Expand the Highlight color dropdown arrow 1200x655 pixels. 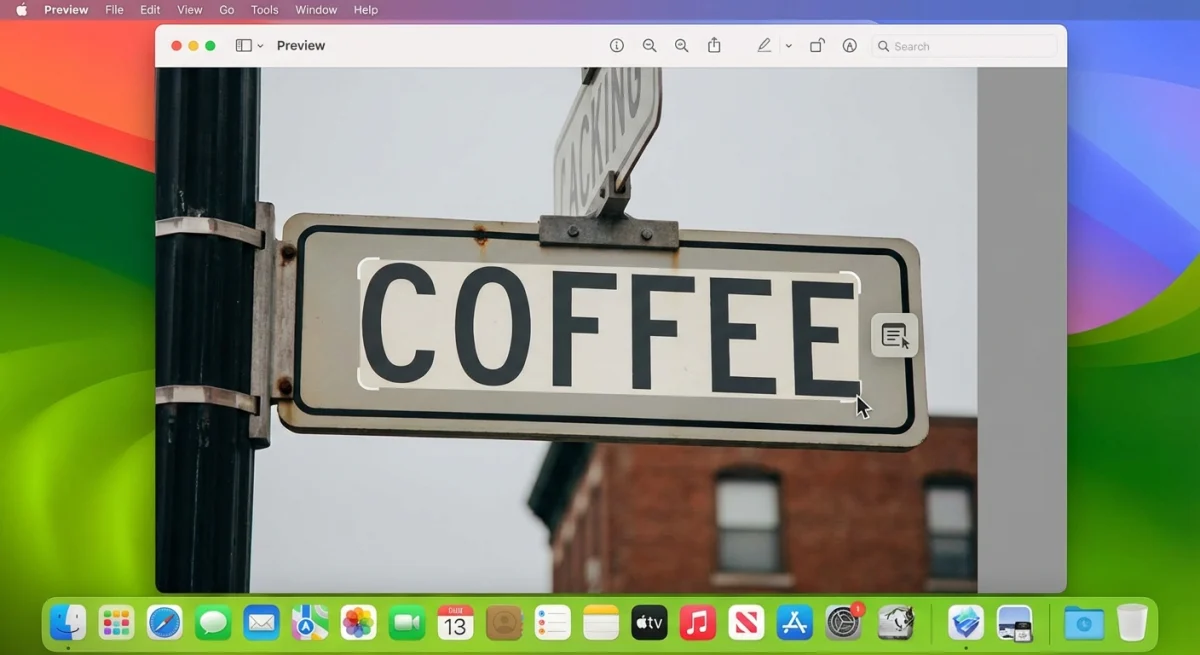tap(788, 46)
